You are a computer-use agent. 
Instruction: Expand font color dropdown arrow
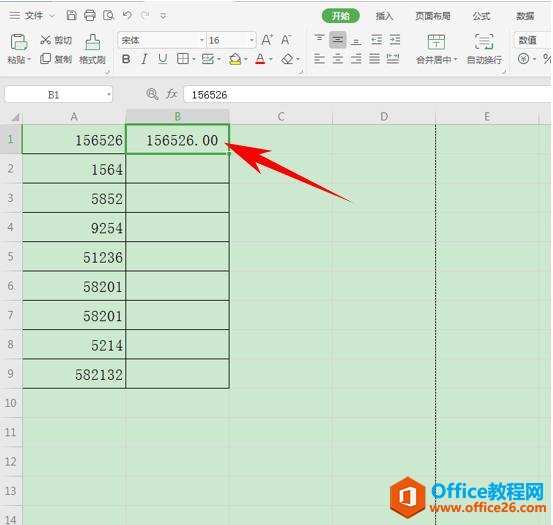click(x=271, y=59)
